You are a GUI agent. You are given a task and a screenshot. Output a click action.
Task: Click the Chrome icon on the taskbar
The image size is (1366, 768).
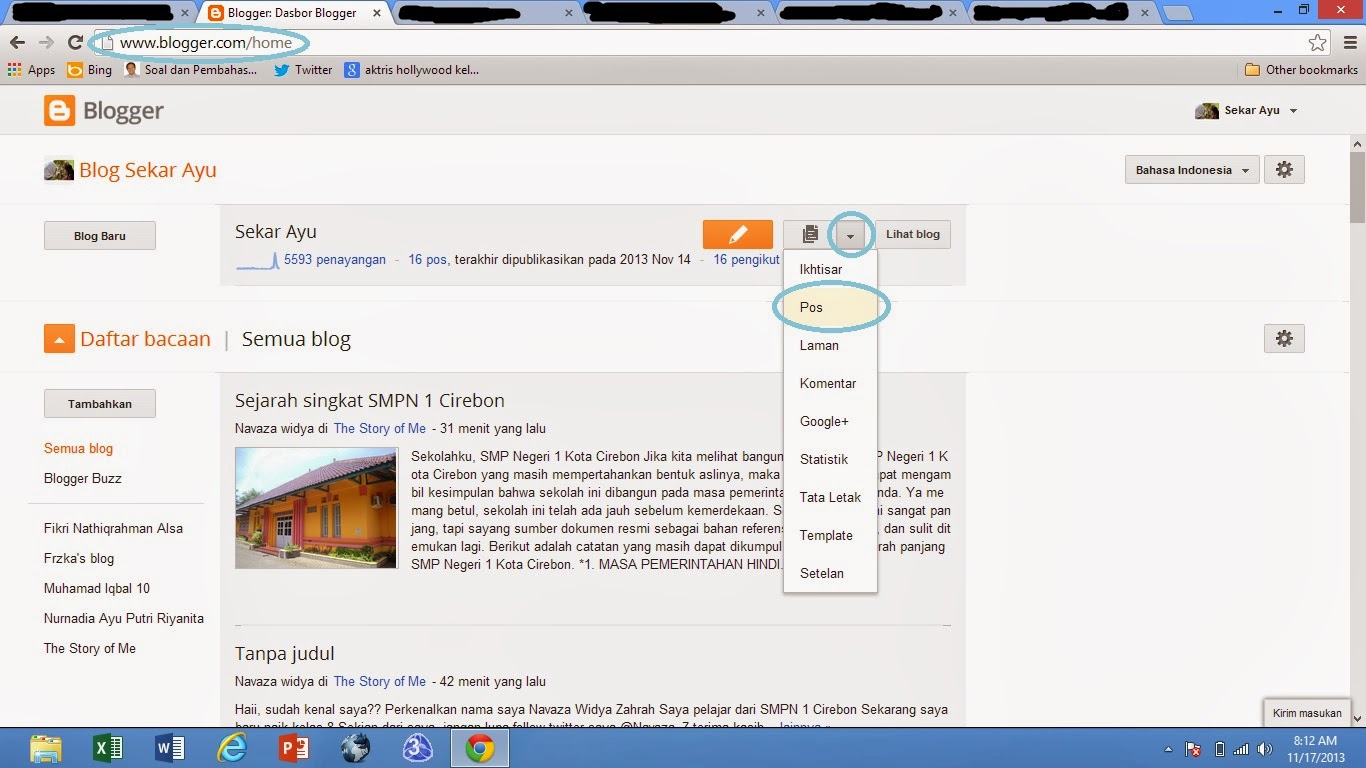tap(479, 748)
